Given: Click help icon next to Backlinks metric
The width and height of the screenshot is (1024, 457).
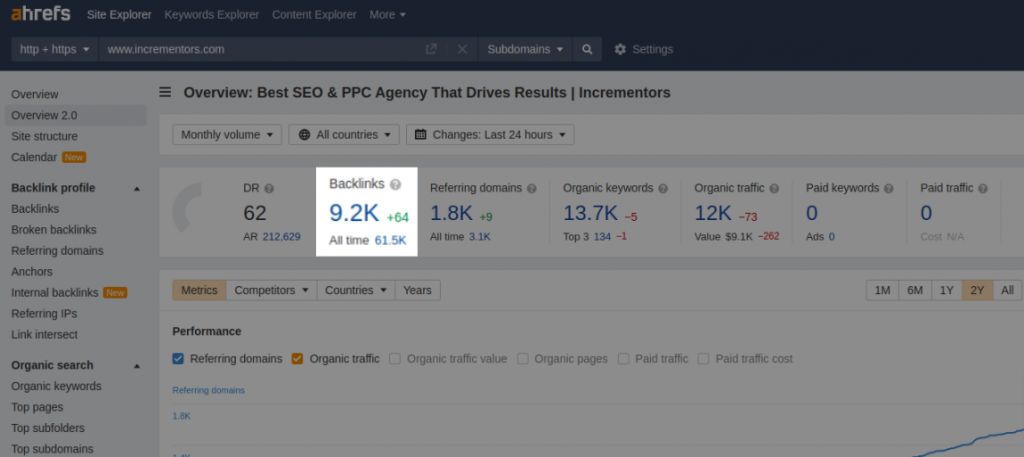Looking at the screenshot, I should [x=395, y=185].
